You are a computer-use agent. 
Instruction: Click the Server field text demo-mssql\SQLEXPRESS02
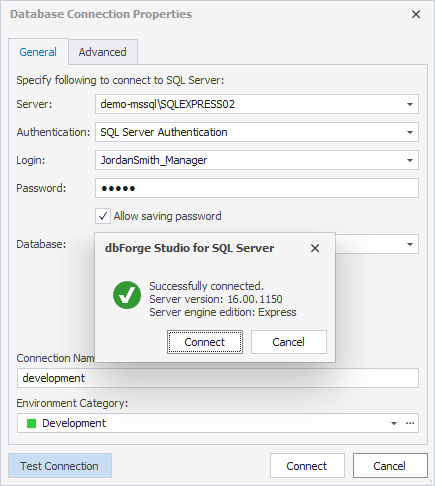point(168,104)
